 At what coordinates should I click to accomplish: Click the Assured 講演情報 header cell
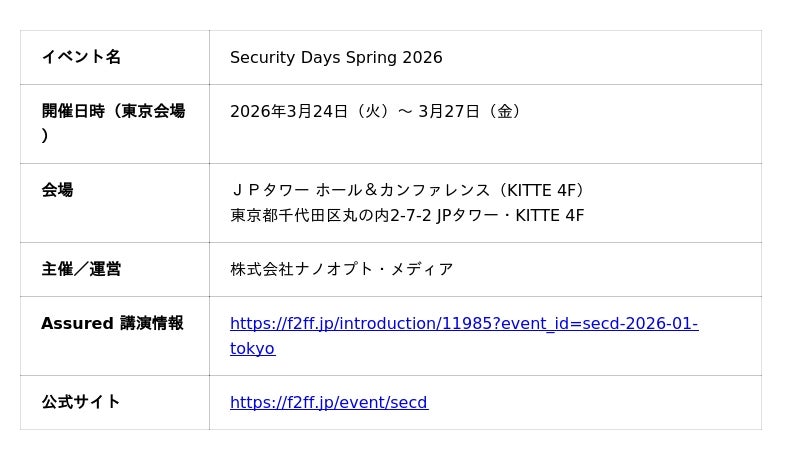click(x=112, y=323)
